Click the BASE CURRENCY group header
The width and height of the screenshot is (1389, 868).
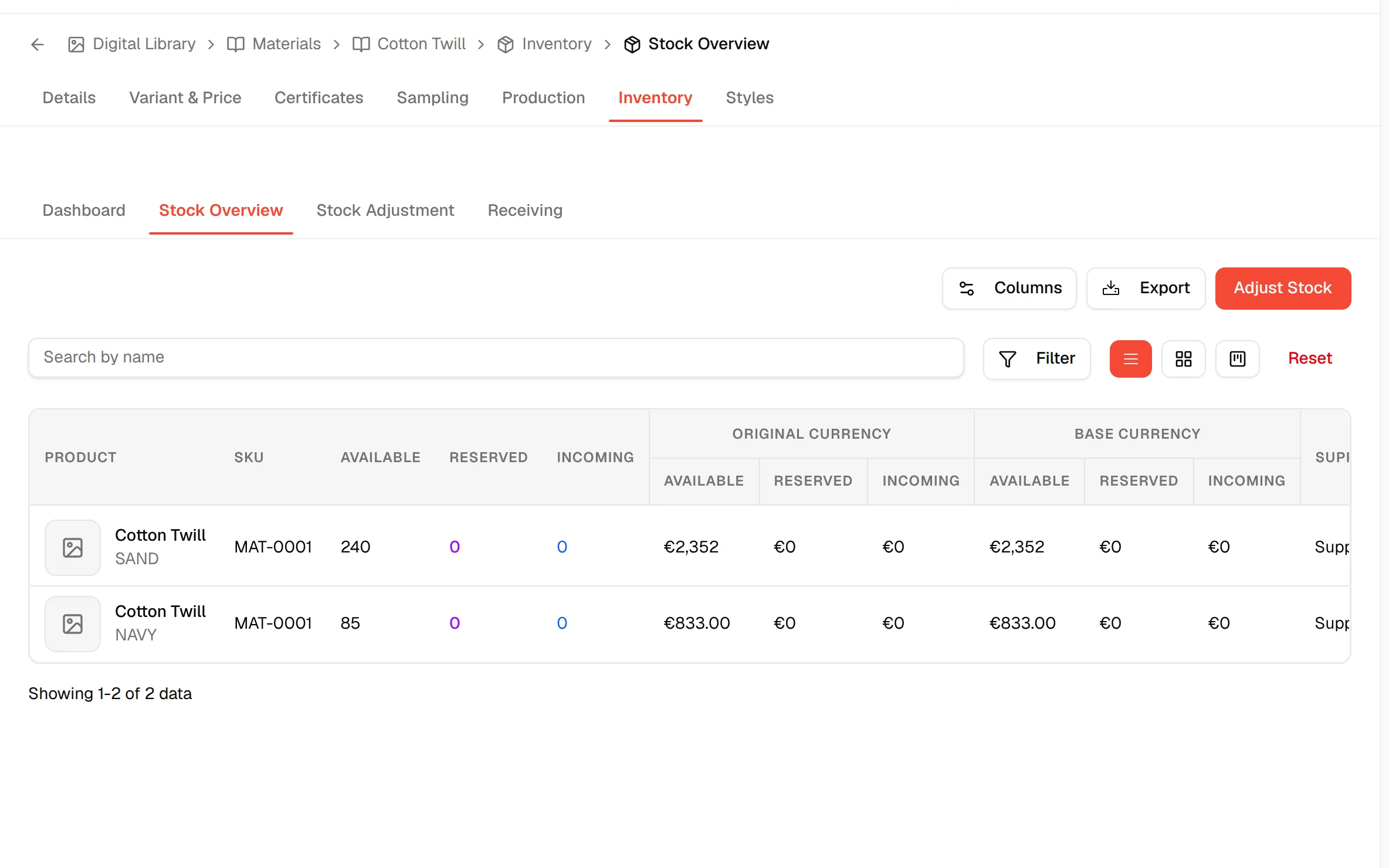[1137, 433]
